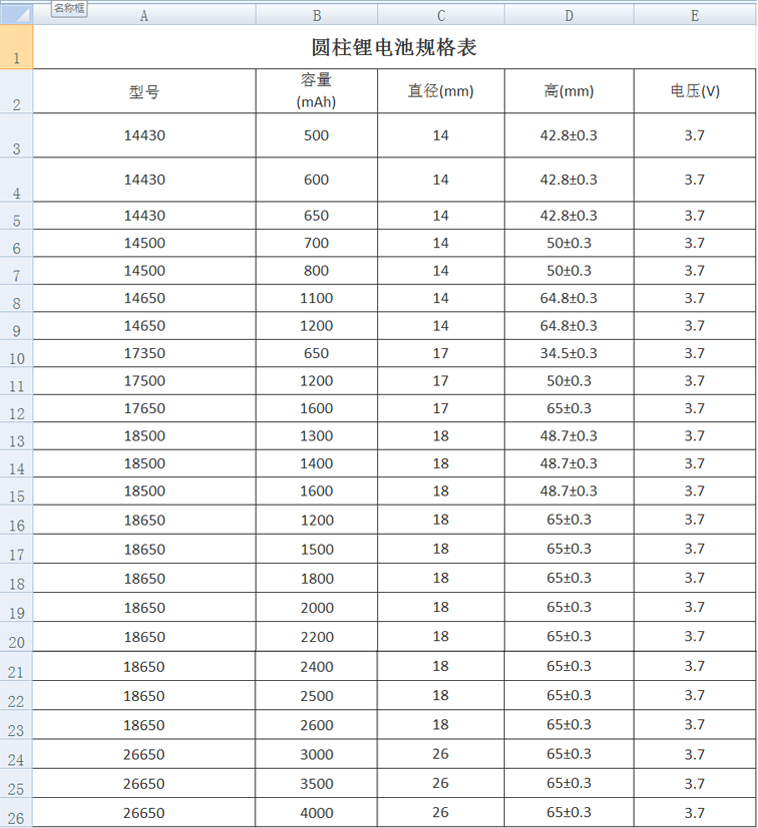Click capacity cell 2000

(x=316, y=607)
